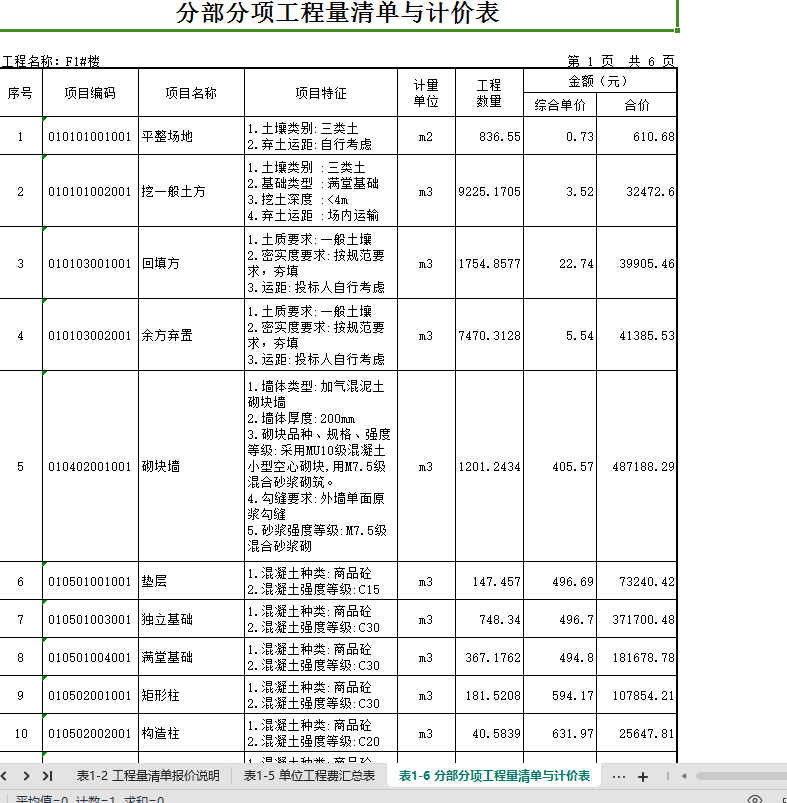This screenshot has height=803, width=787.
Task: Click code cell 010103002001
Action: 90,335
